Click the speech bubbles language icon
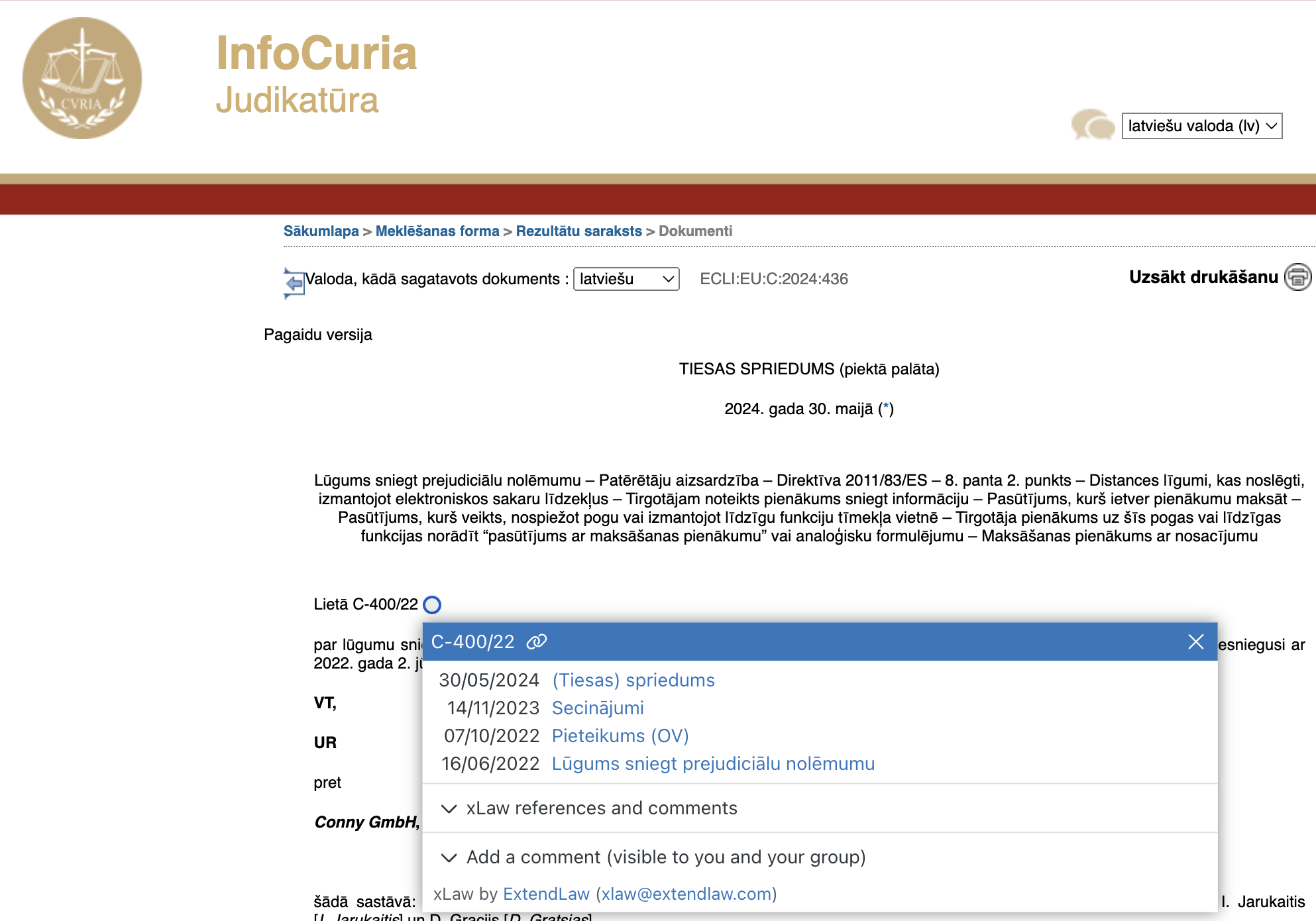The image size is (1316, 921). click(1093, 125)
